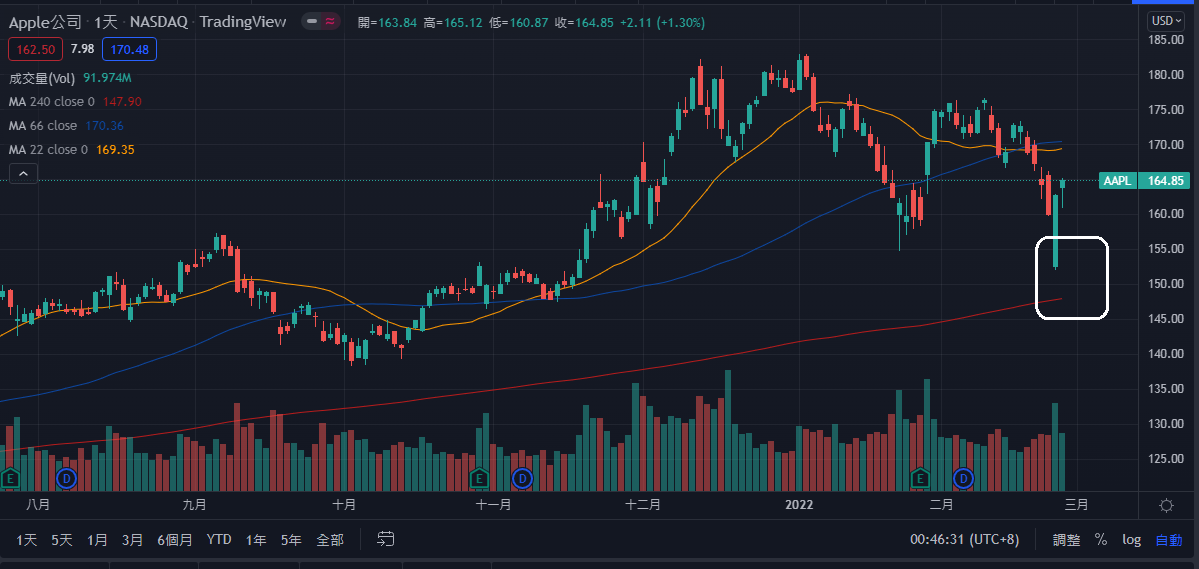Click the red 162.50 sell button
This screenshot has height=569, width=1199.
35,49
